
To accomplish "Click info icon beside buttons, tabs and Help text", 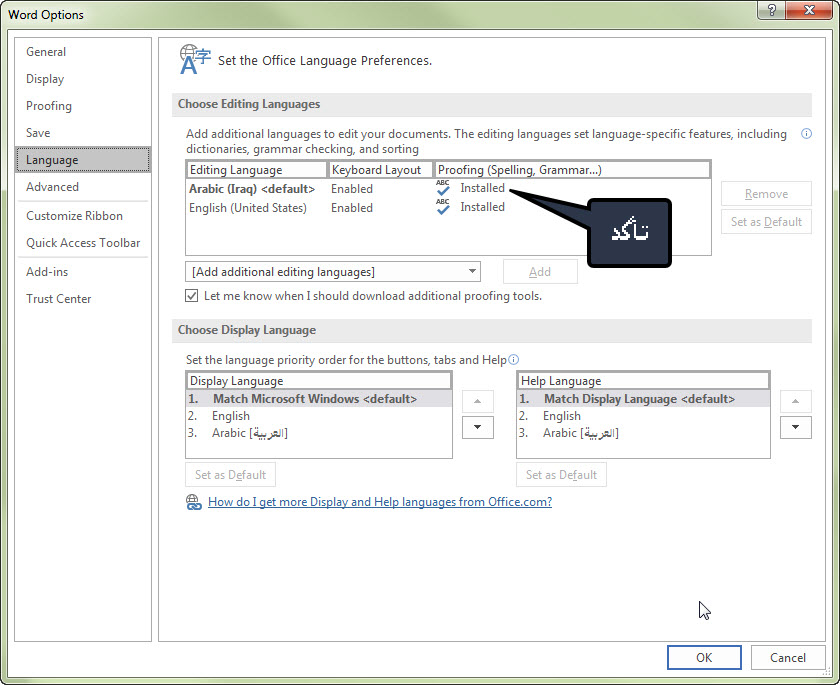I will (x=513, y=359).
